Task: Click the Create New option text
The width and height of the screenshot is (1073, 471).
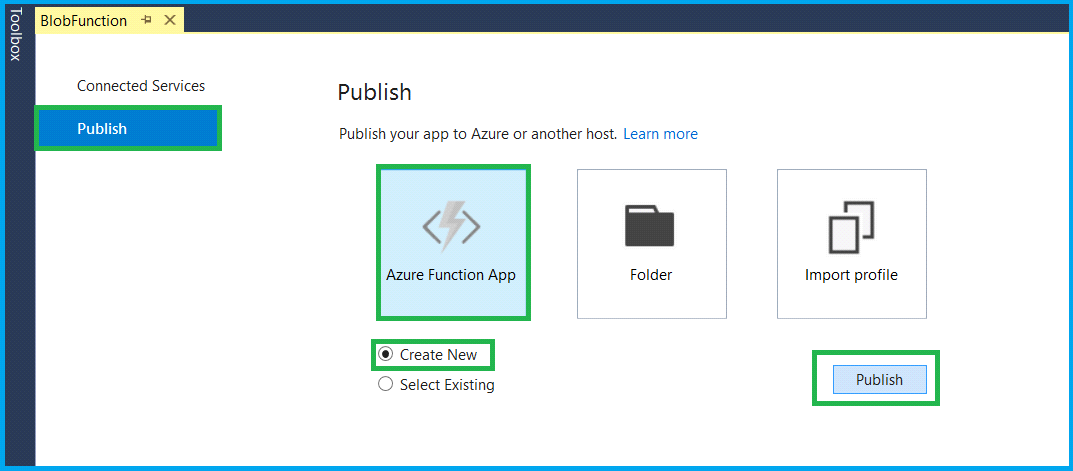Action: pyautogui.click(x=438, y=355)
